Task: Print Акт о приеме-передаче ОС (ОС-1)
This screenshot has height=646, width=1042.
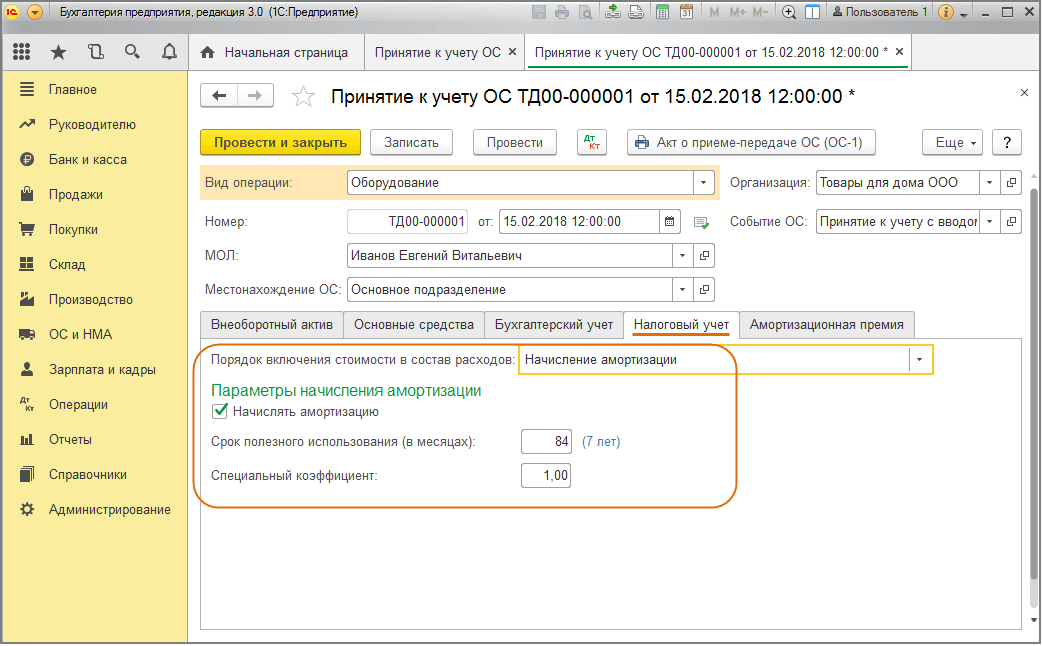Action: point(751,142)
